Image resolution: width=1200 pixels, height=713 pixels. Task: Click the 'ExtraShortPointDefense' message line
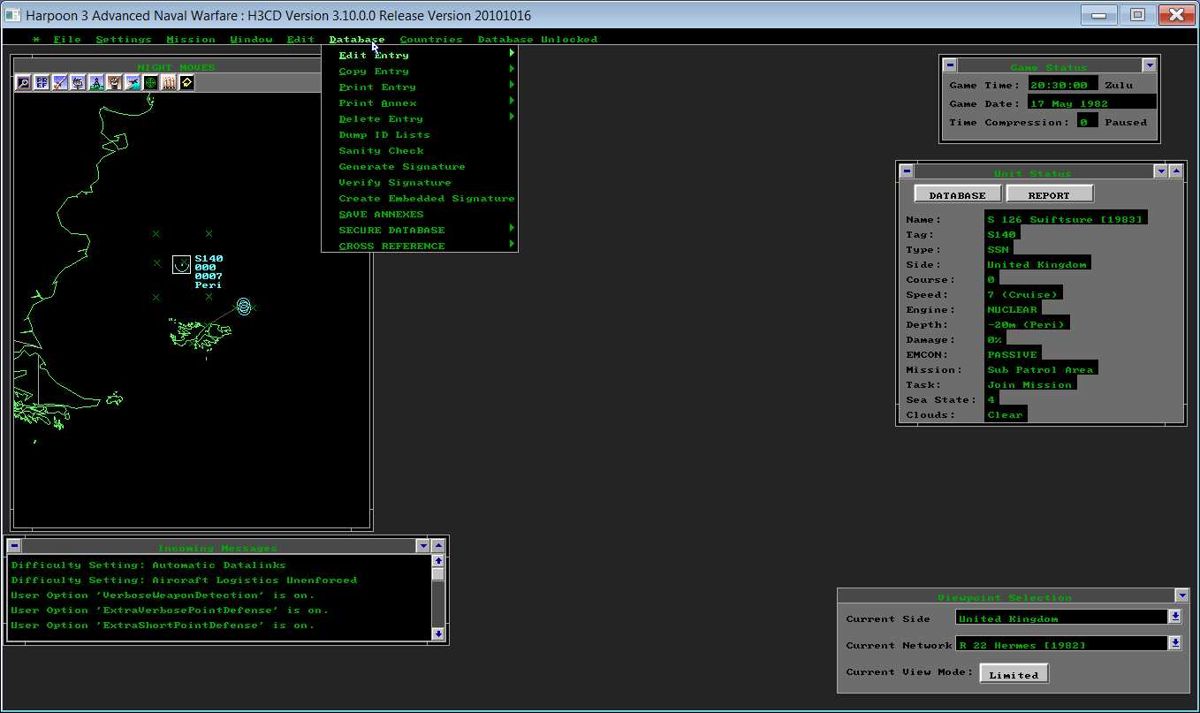click(163, 625)
